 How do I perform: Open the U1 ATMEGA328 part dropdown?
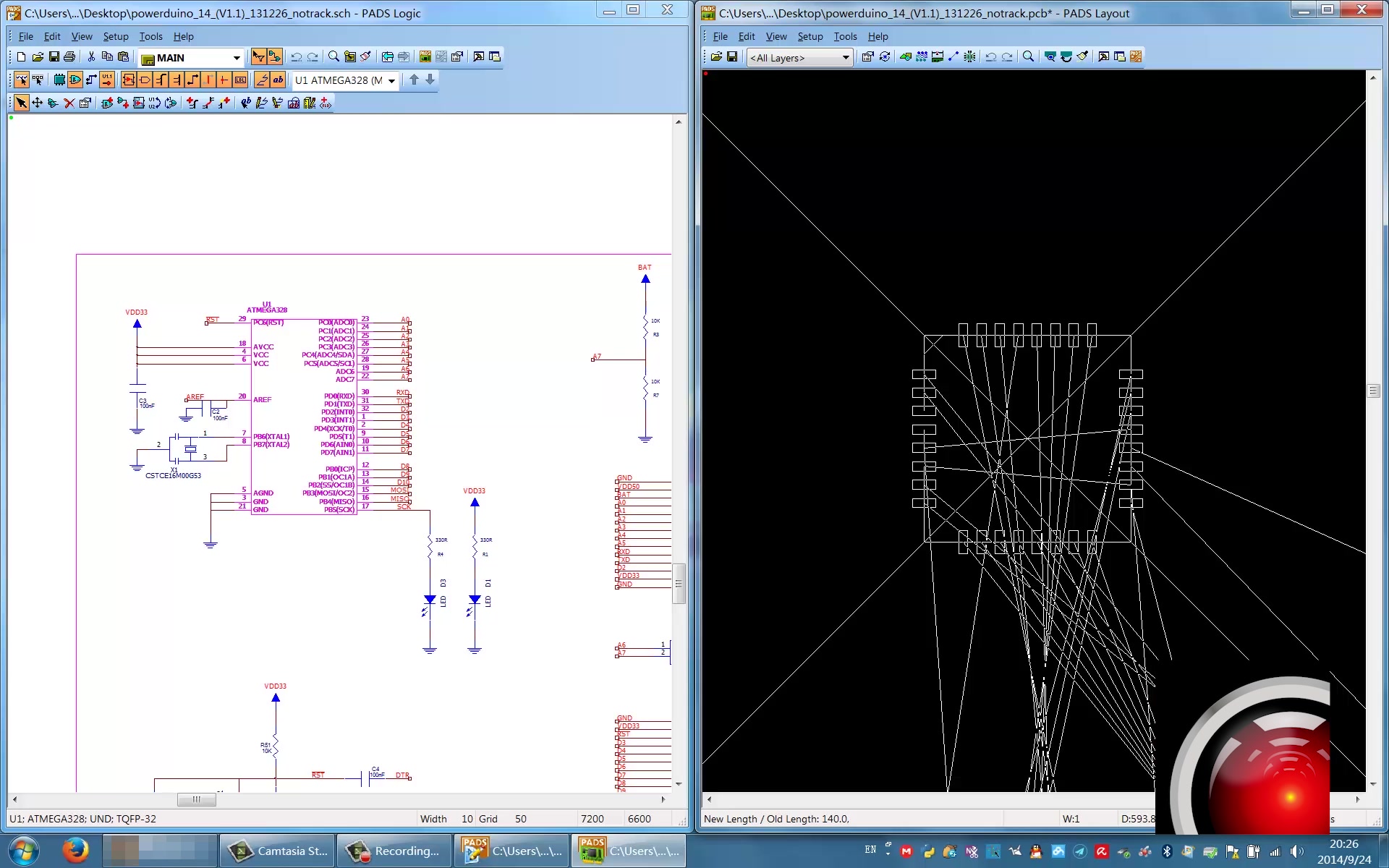(391, 80)
